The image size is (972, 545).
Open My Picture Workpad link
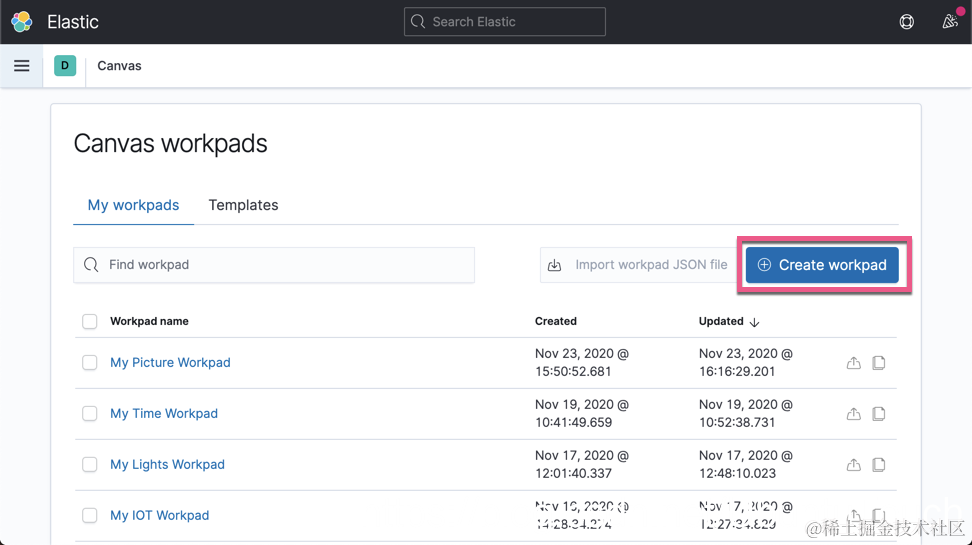170,363
